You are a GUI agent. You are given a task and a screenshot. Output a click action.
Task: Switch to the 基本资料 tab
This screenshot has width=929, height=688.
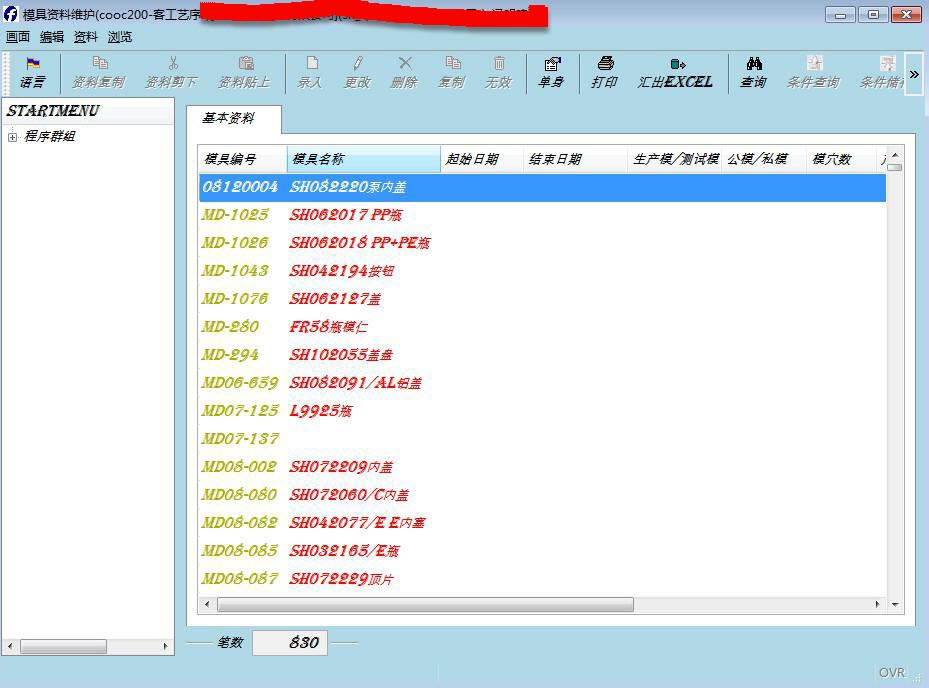(x=227, y=118)
